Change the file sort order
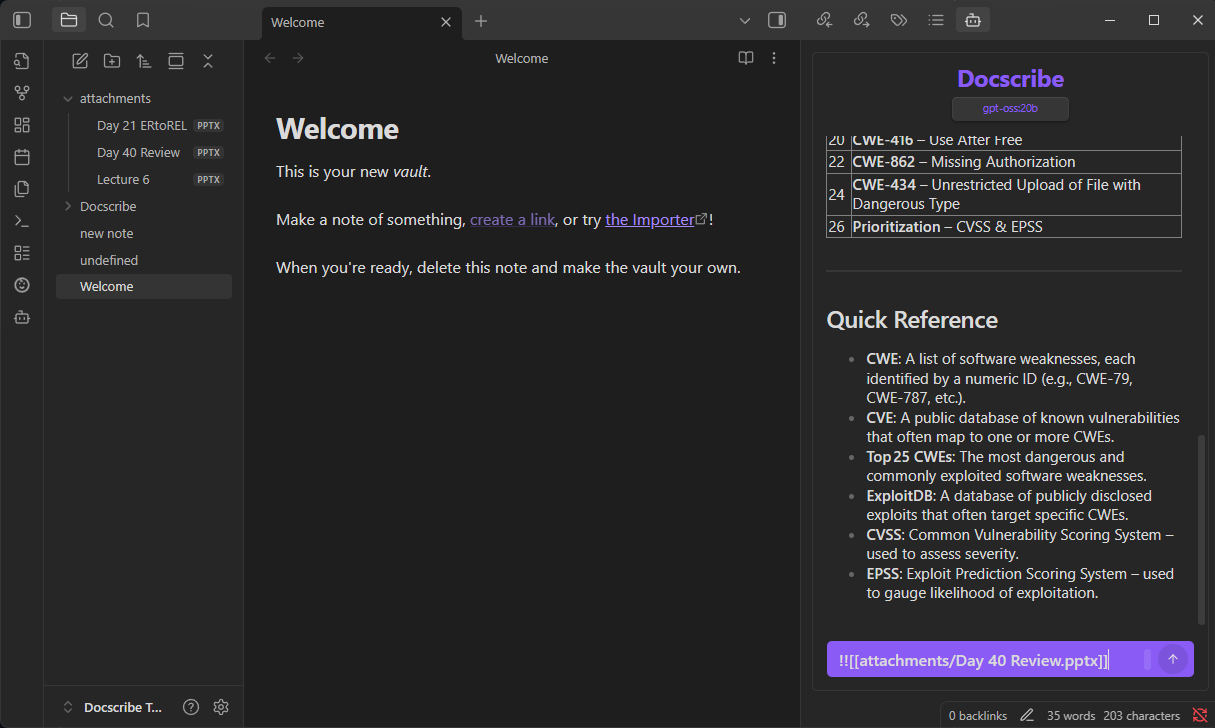Screen dimensions: 1215x728 (x=144, y=61)
